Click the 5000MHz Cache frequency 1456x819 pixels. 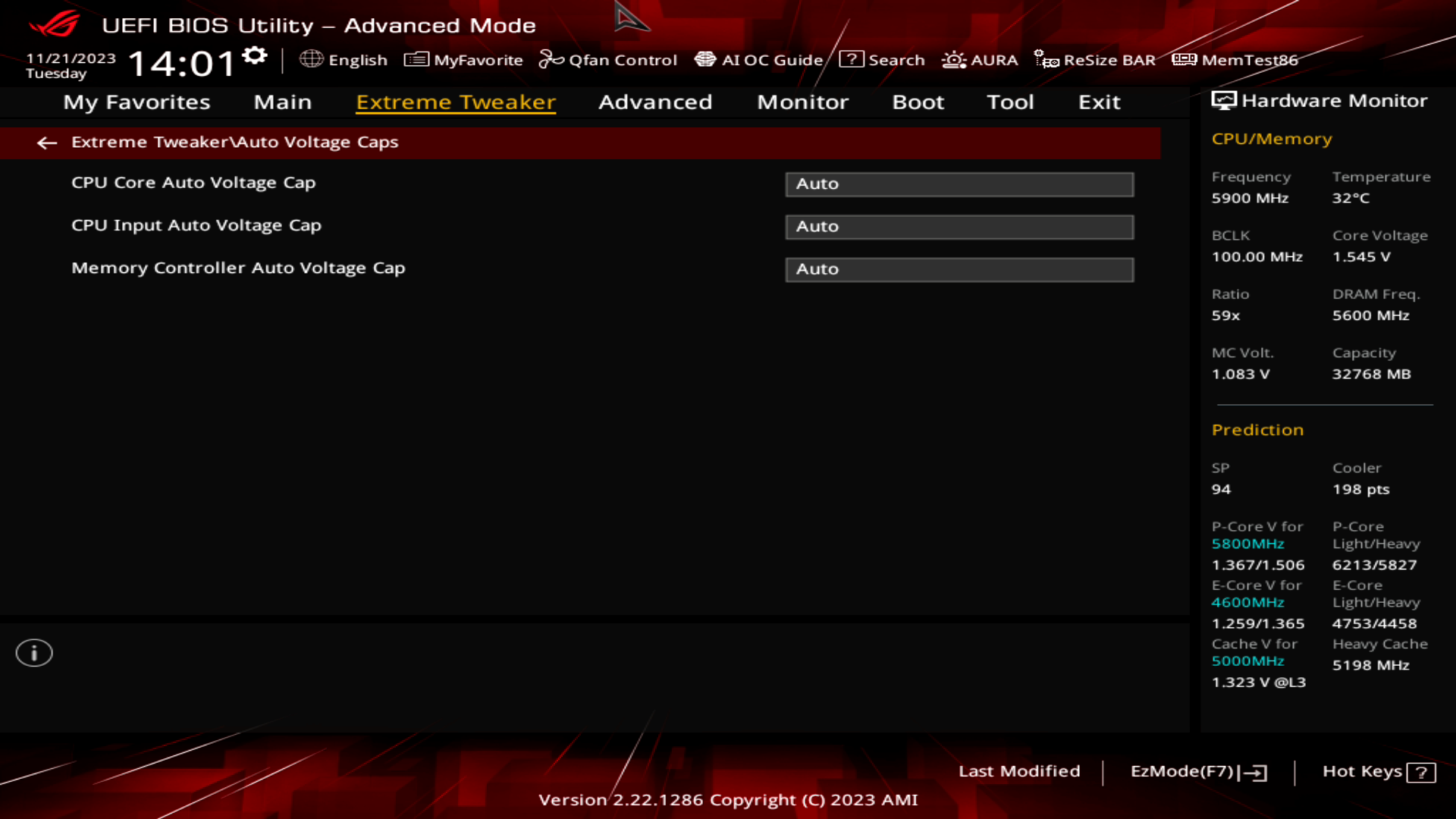(x=1247, y=661)
